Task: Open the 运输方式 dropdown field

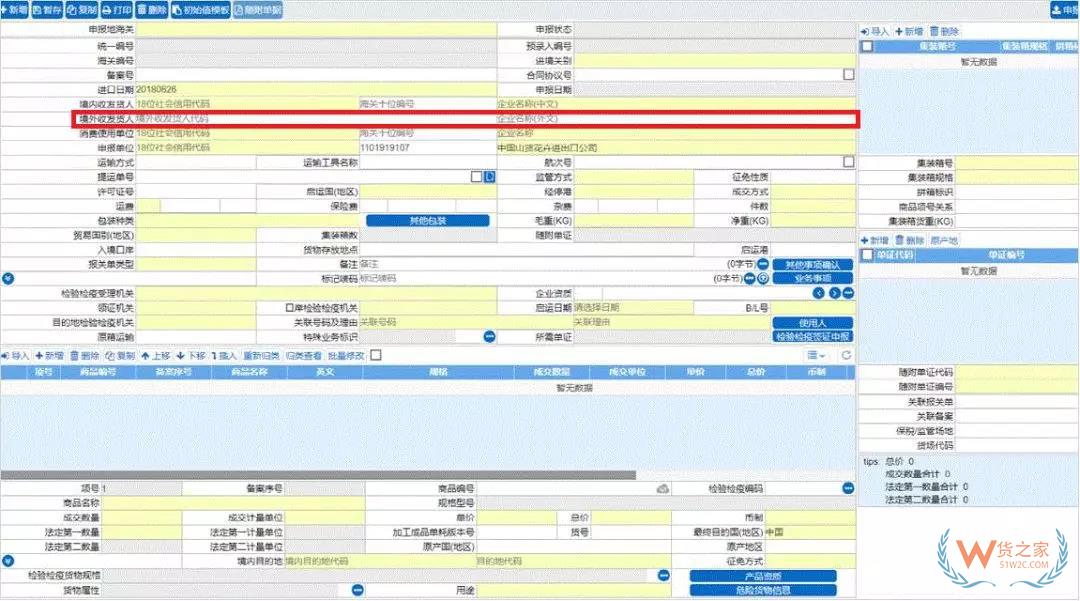Action: coord(196,162)
